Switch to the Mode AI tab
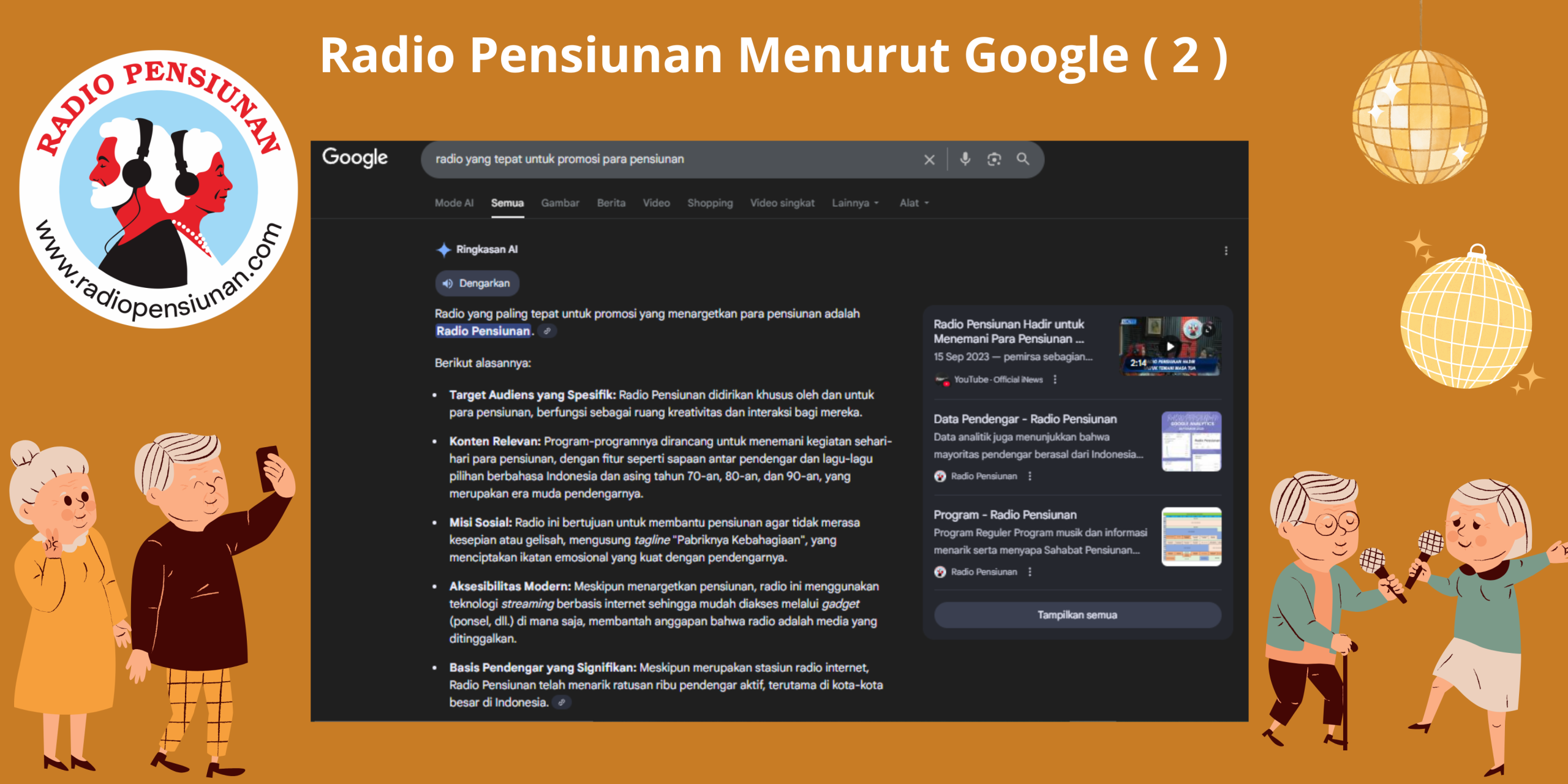1568x784 pixels. pyautogui.click(x=454, y=203)
